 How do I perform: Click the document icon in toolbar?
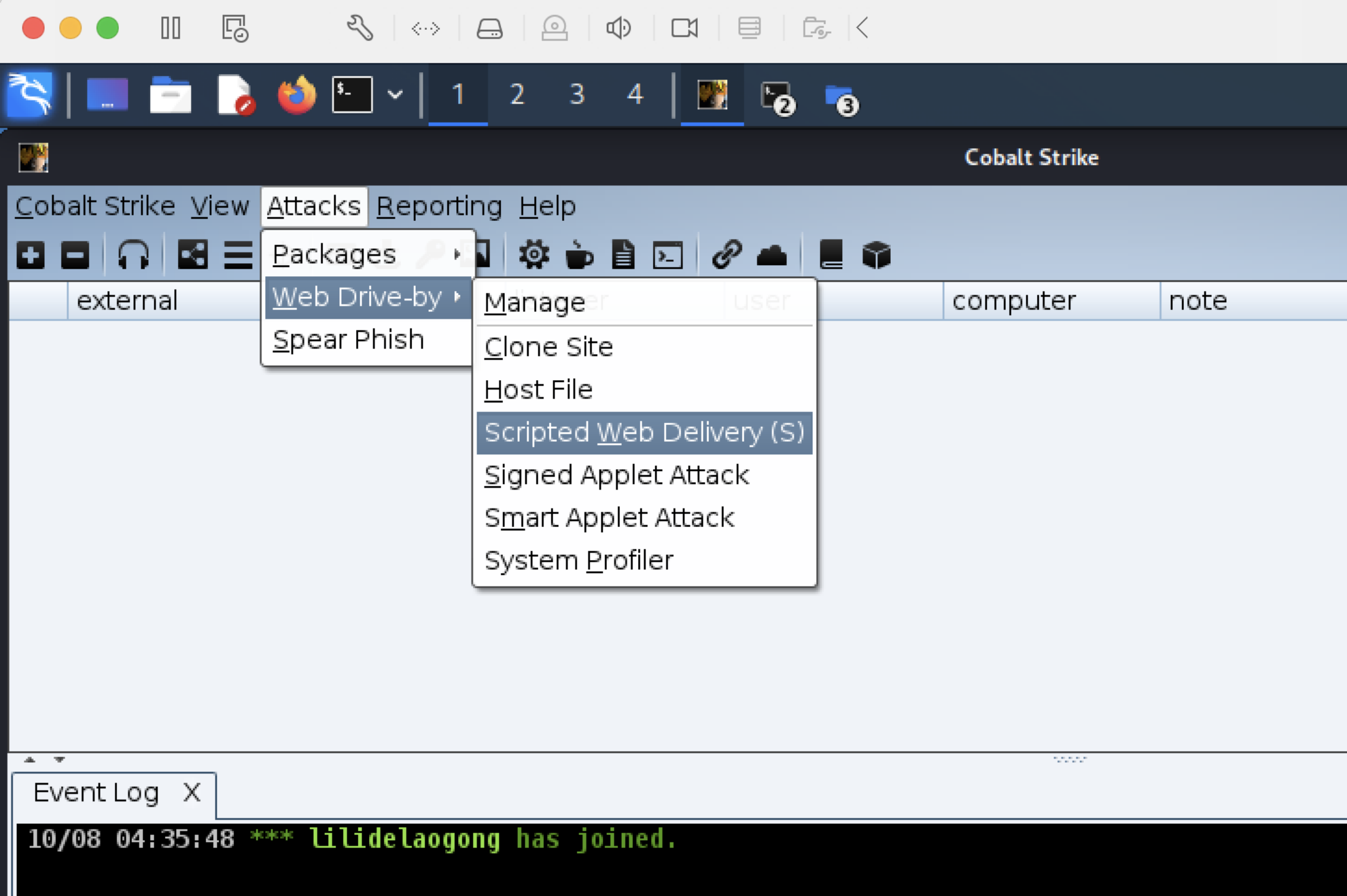click(x=623, y=255)
